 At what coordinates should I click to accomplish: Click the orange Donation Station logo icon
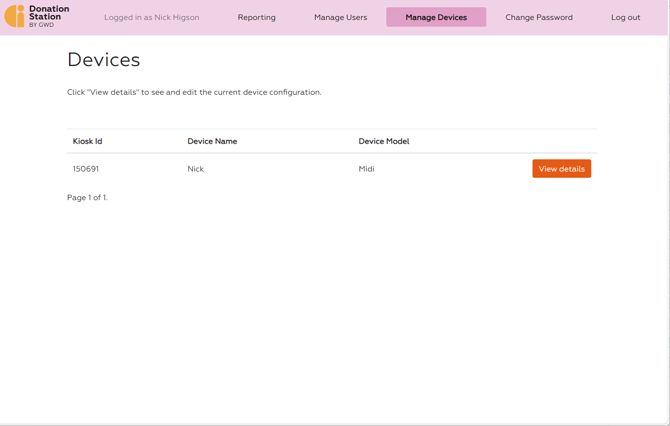14,16
